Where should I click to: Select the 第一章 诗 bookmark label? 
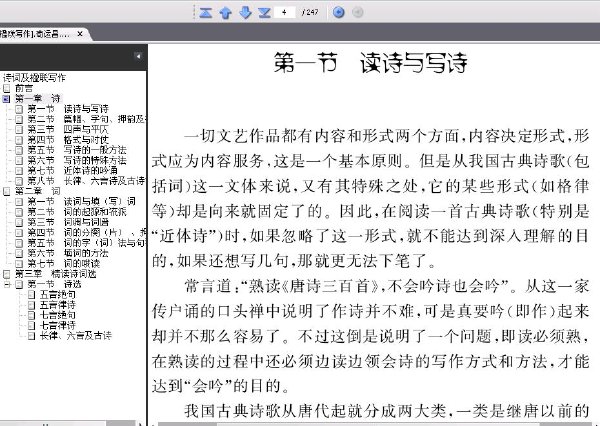click(38, 99)
